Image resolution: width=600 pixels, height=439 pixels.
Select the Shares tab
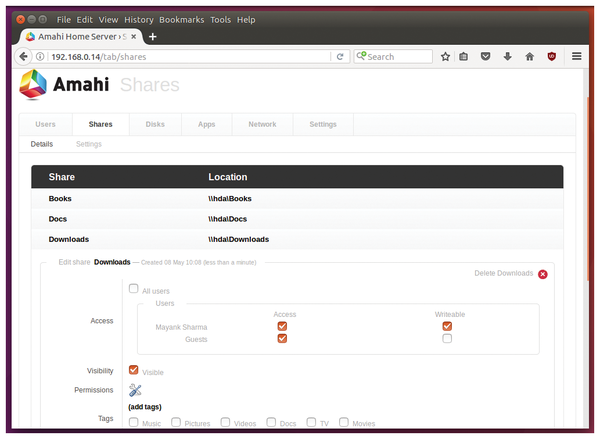tap(101, 124)
